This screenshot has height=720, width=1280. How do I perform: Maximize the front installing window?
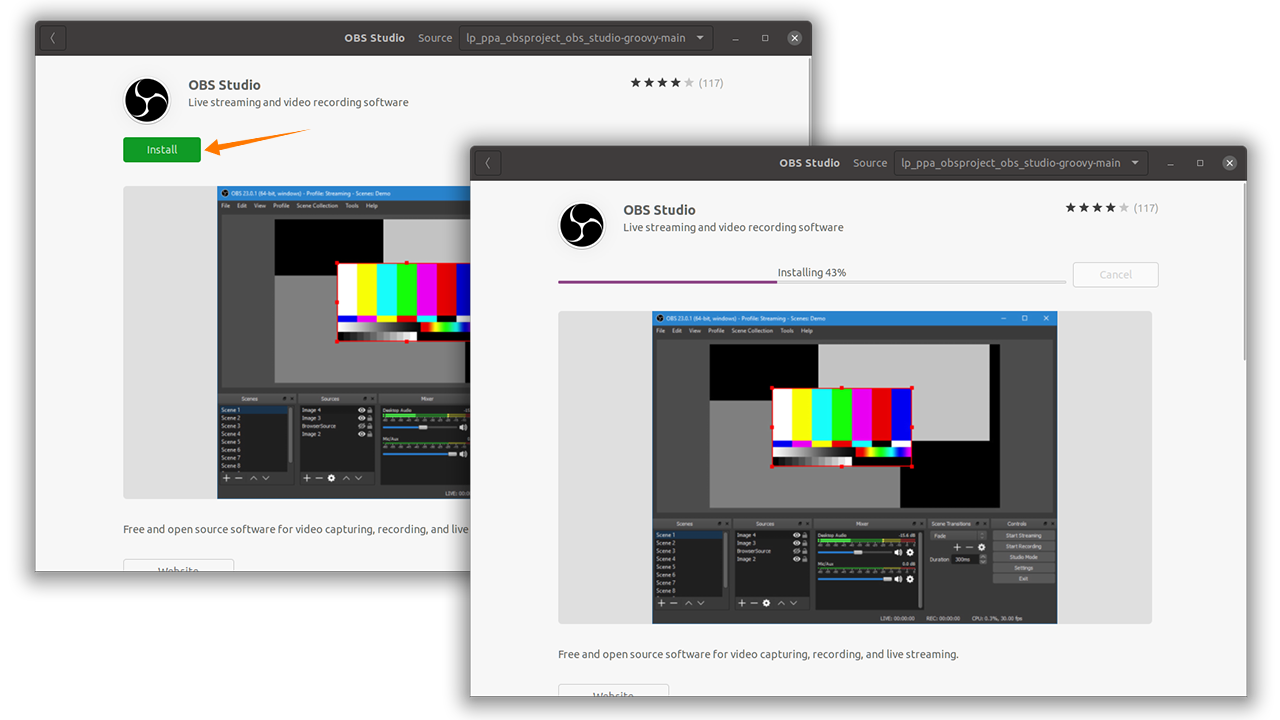pos(1200,163)
